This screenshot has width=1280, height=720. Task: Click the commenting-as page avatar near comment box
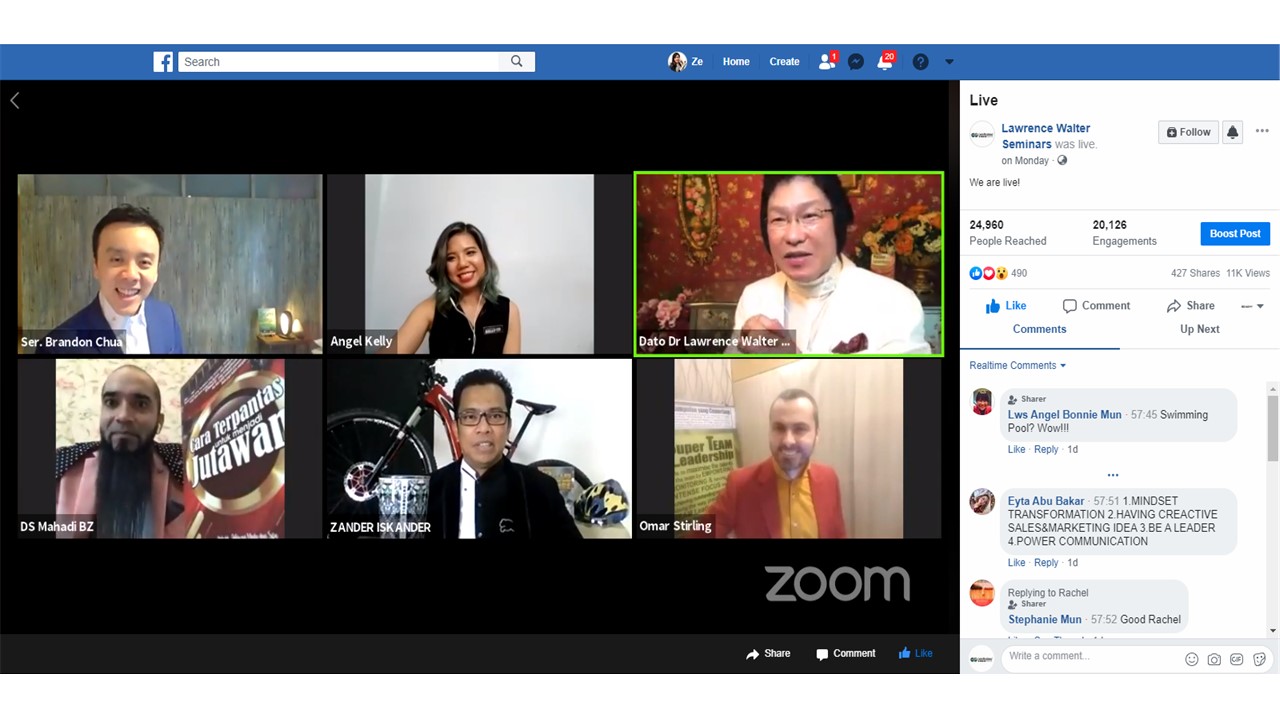(x=982, y=658)
